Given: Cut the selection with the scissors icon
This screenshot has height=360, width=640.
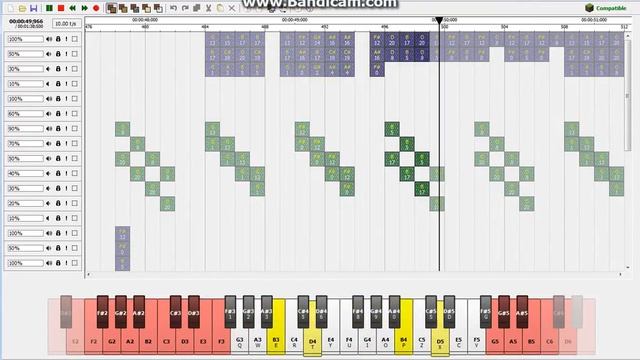Looking at the screenshot, I should (209, 8).
